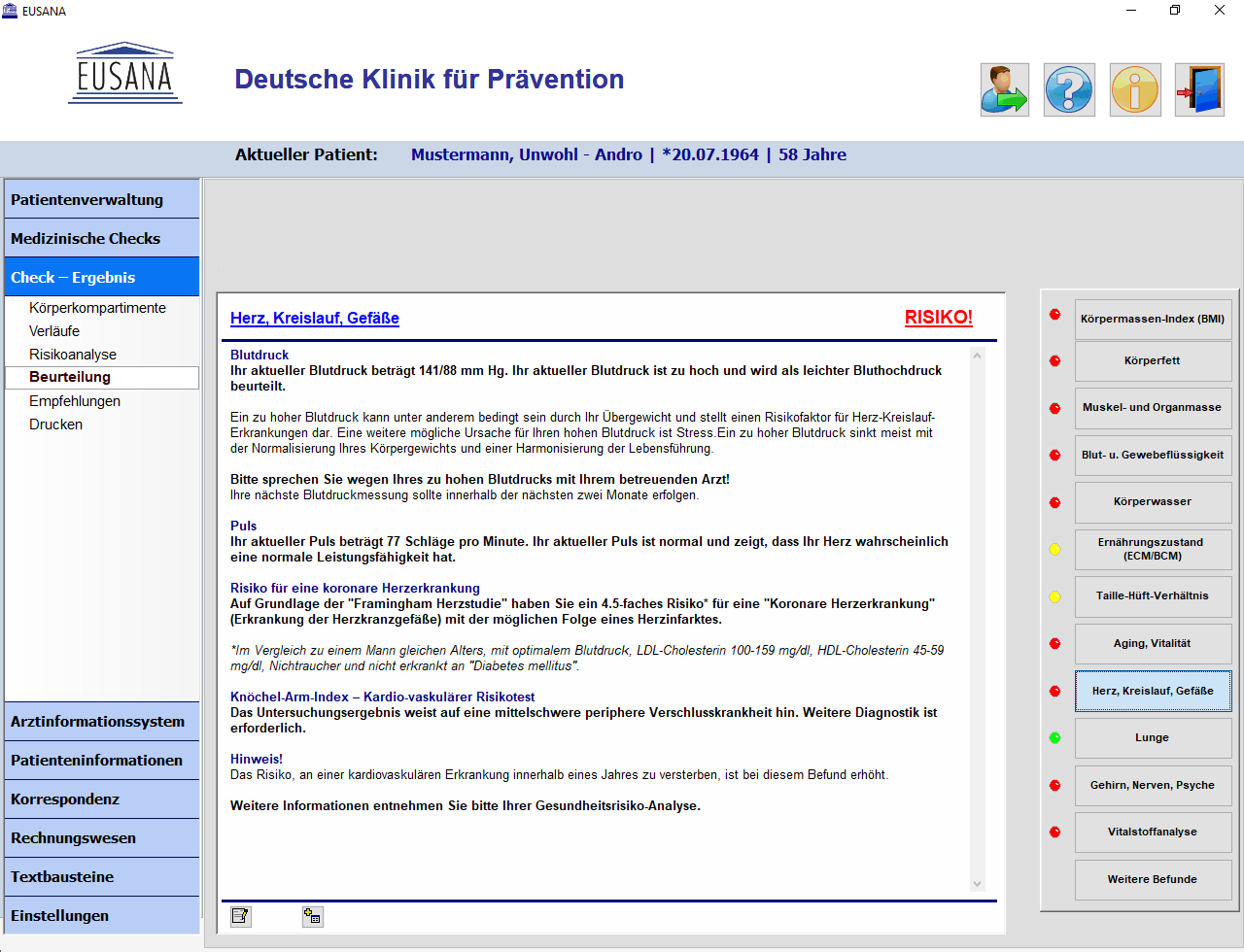Open the Arztinformationssystem section
Image resolution: width=1244 pixels, height=952 pixels.
(x=102, y=721)
